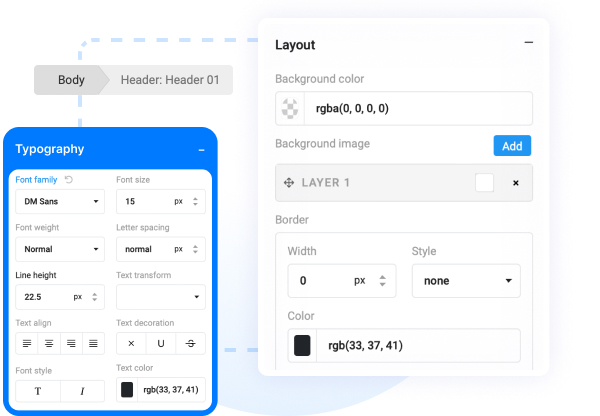Justify text alignment

click(93, 343)
